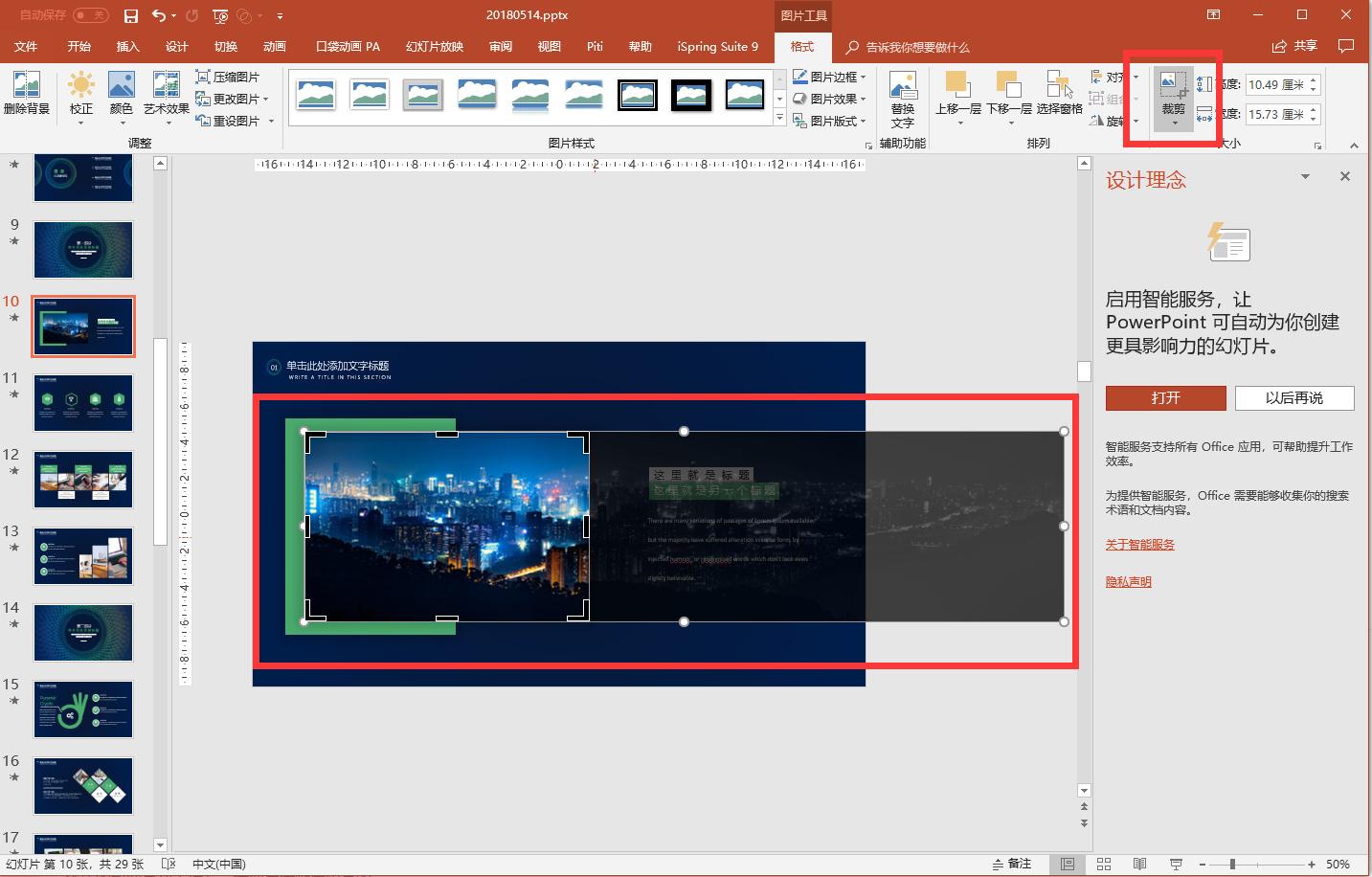Click Bring Forward (上移一层) icon
The width and height of the screenshot is (1372, 877).
[x=957, y=94]
